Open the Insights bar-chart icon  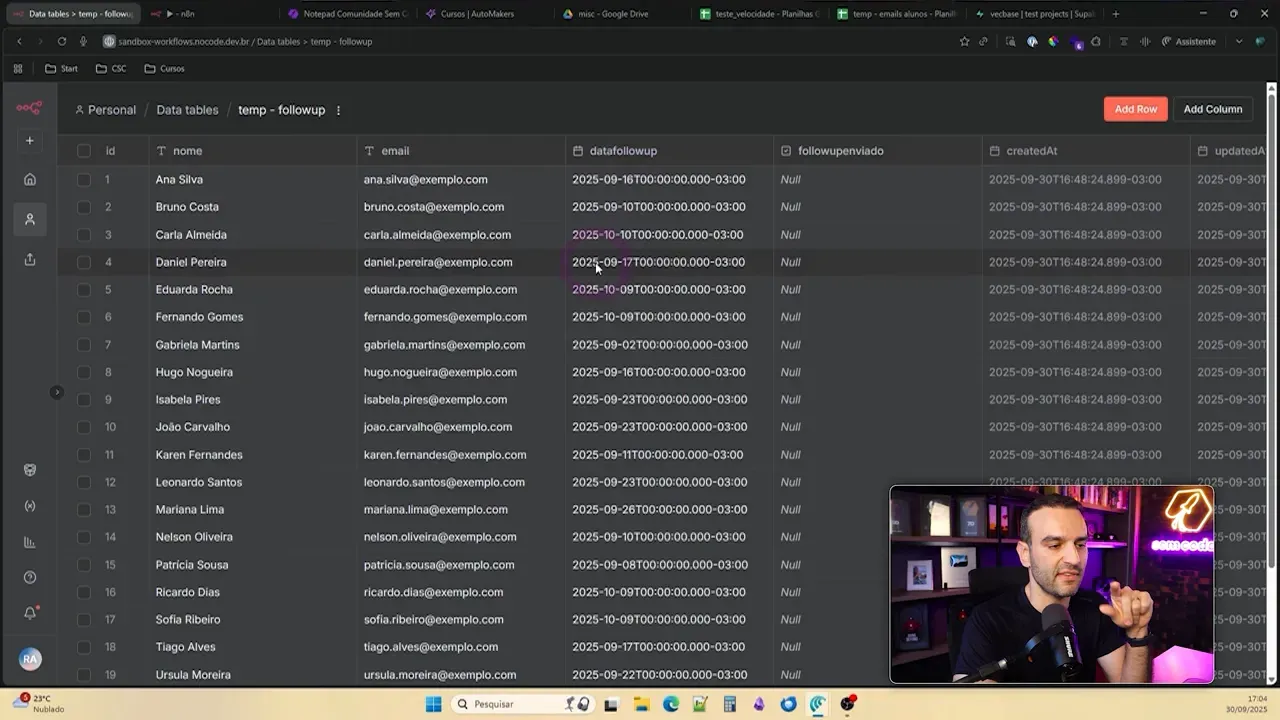pyautogui.click(x=30, y=541)
